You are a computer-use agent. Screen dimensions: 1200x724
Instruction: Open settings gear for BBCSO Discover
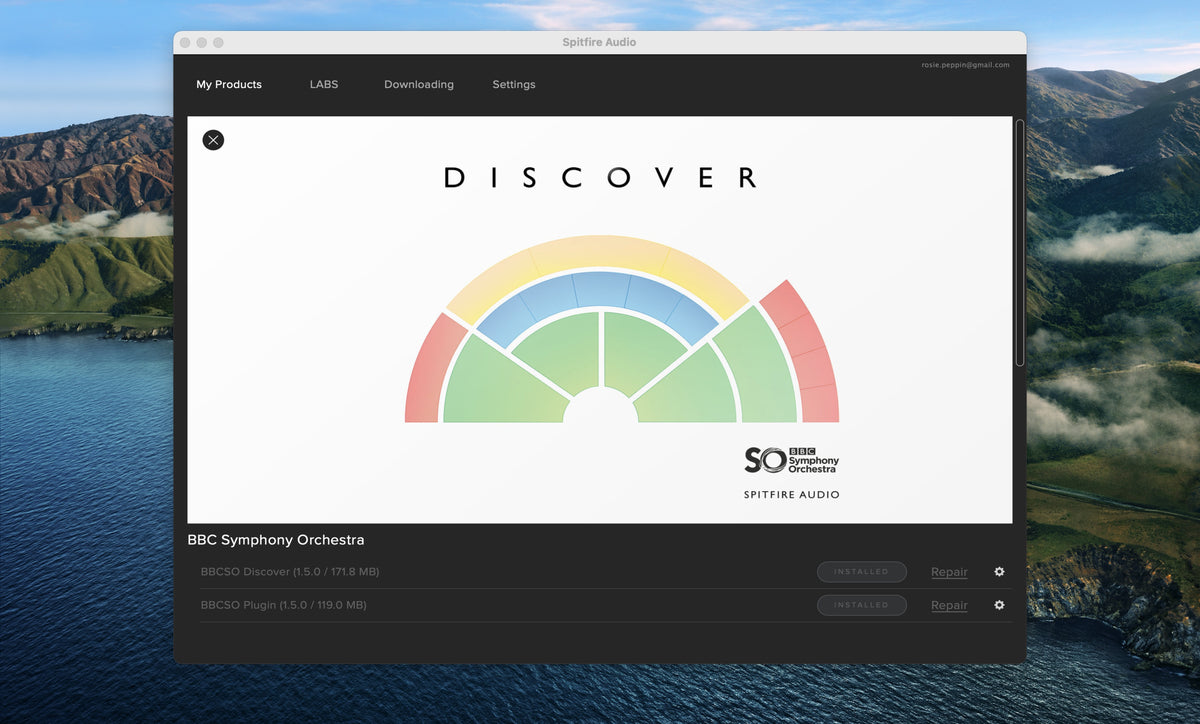(x=999, y=572)
